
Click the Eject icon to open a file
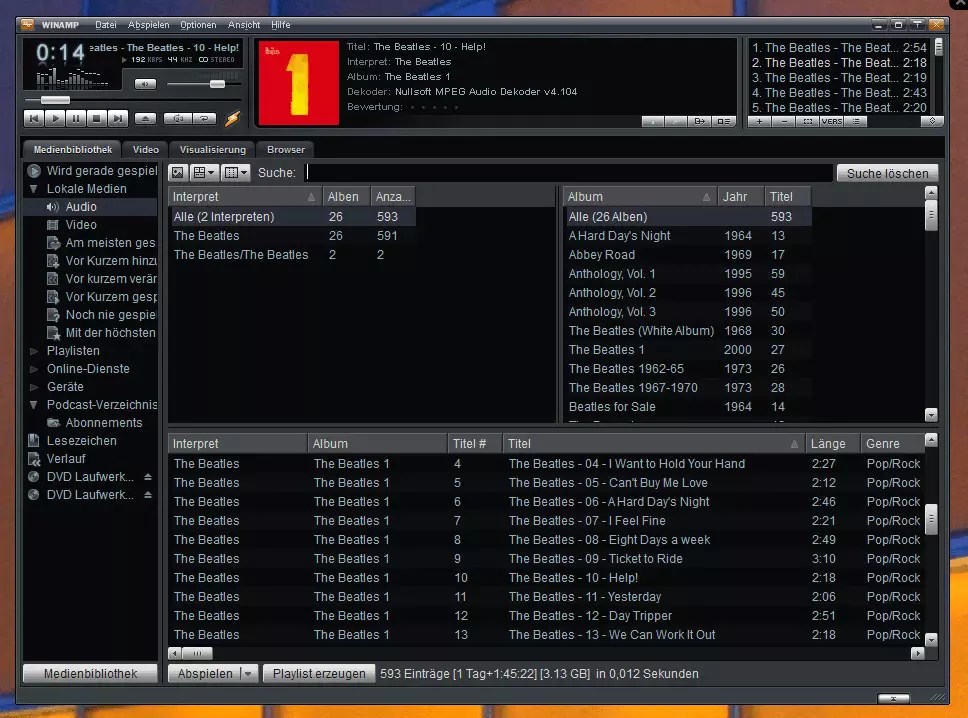pyautogui.click(x=145, y=119)
